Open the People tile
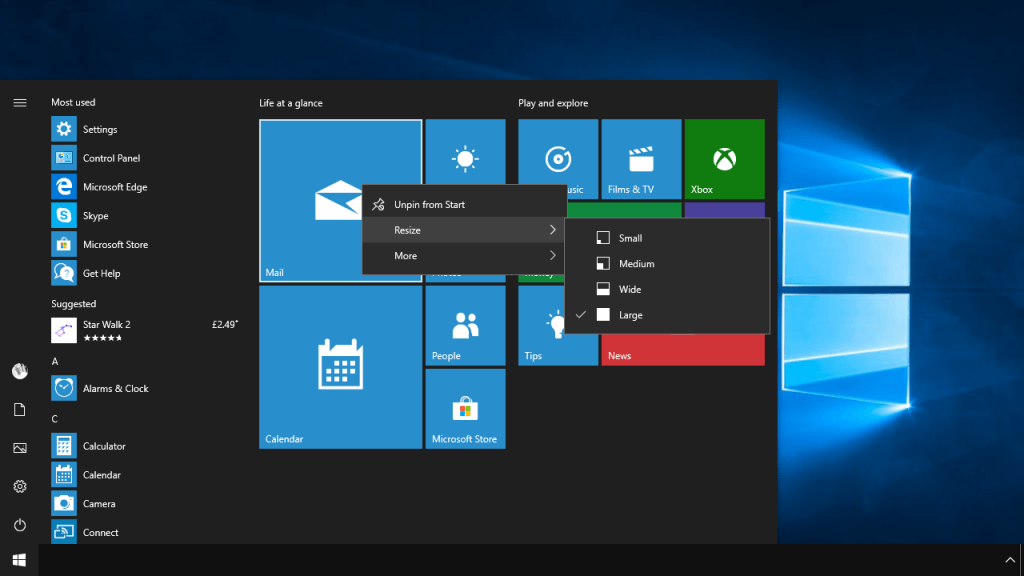1024x576 pixels. (x=465, y=325)
